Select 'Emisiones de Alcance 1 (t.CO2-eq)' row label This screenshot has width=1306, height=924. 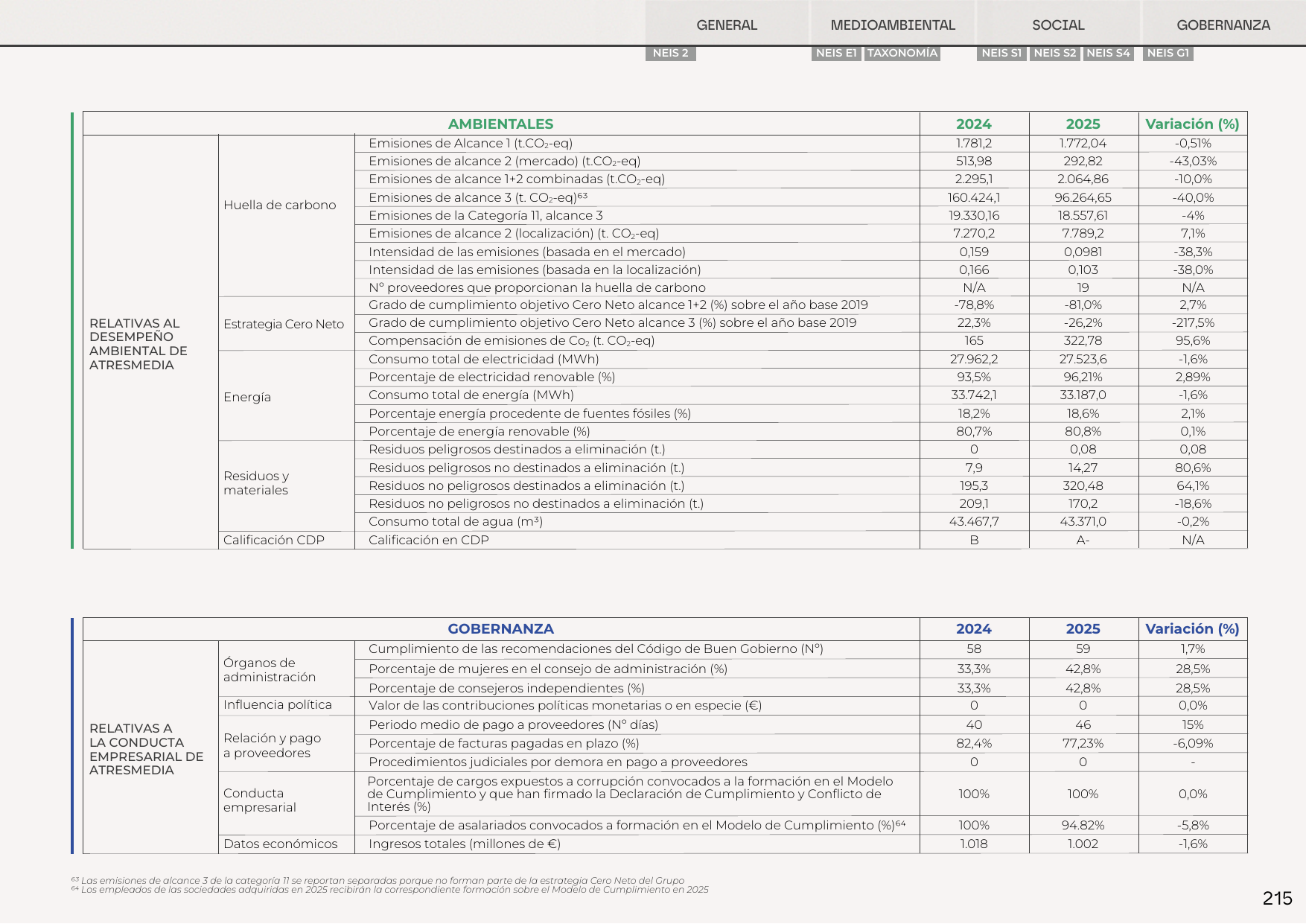point(471,143)
